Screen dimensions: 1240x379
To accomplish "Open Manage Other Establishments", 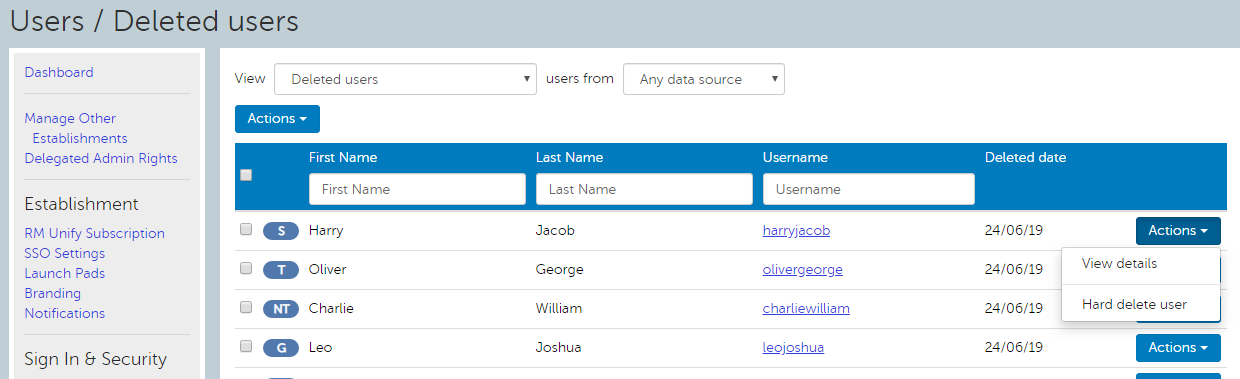I will point(76,128).
